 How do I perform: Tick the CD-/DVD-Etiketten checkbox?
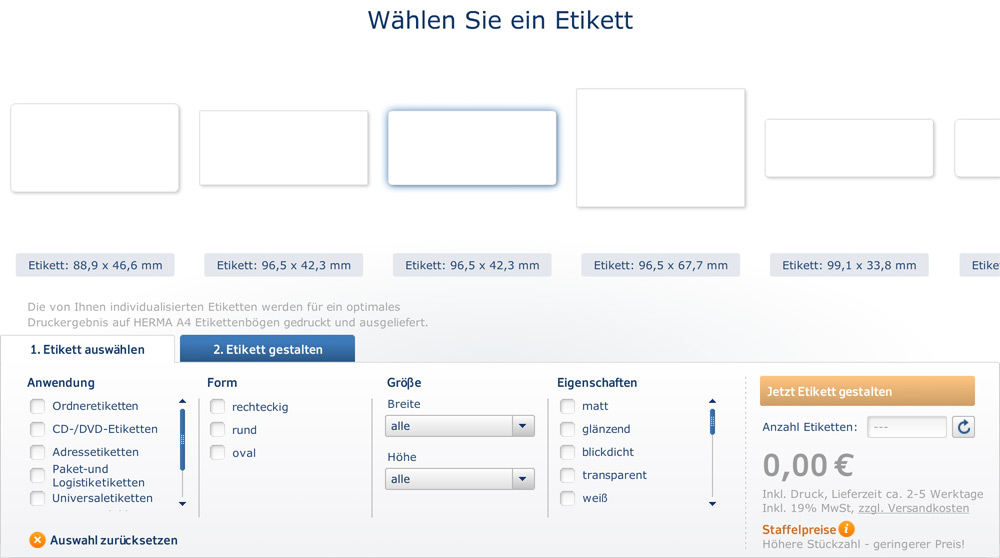pyautogui.click(x=38, y=429)
